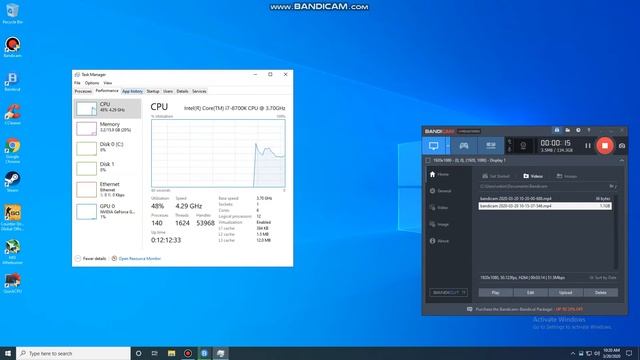
Task: Open the Windows Start menu
Action: tap(8, 353)
